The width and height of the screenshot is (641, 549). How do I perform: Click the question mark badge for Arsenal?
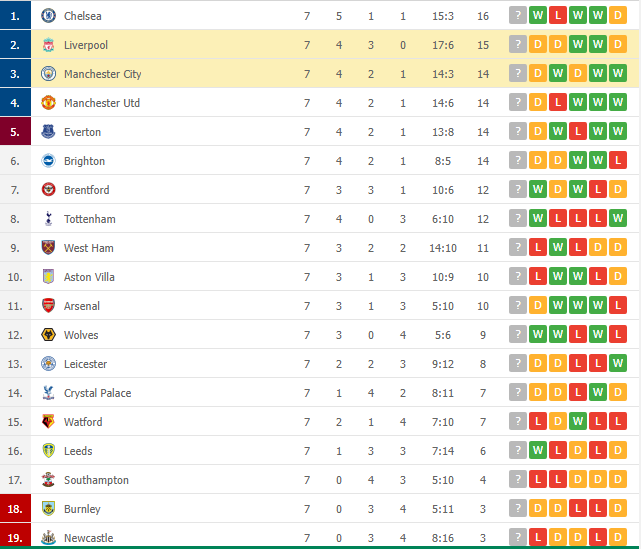click(x=518, y=305)
